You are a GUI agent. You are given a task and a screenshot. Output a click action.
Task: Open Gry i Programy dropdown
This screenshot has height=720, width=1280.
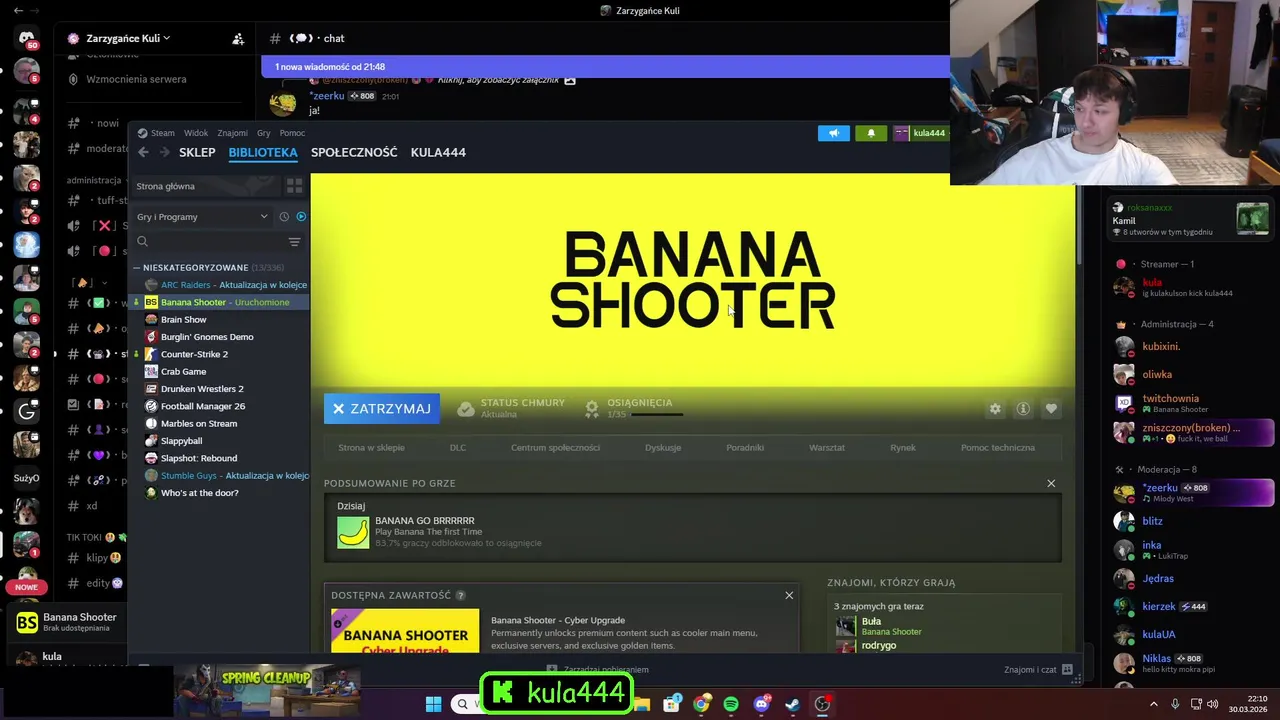point(202,217)
